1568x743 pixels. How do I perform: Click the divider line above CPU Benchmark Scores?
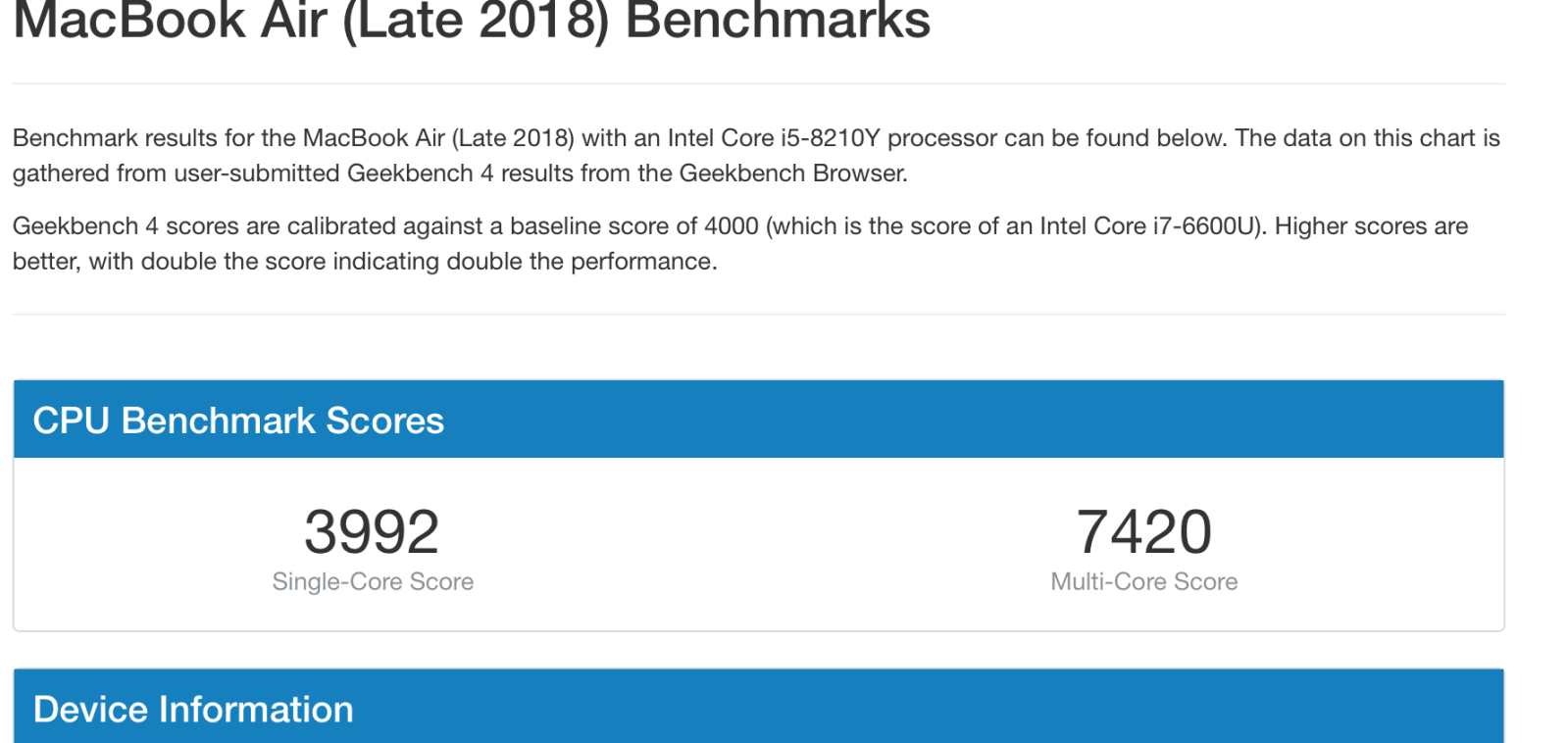coord(758,315)
